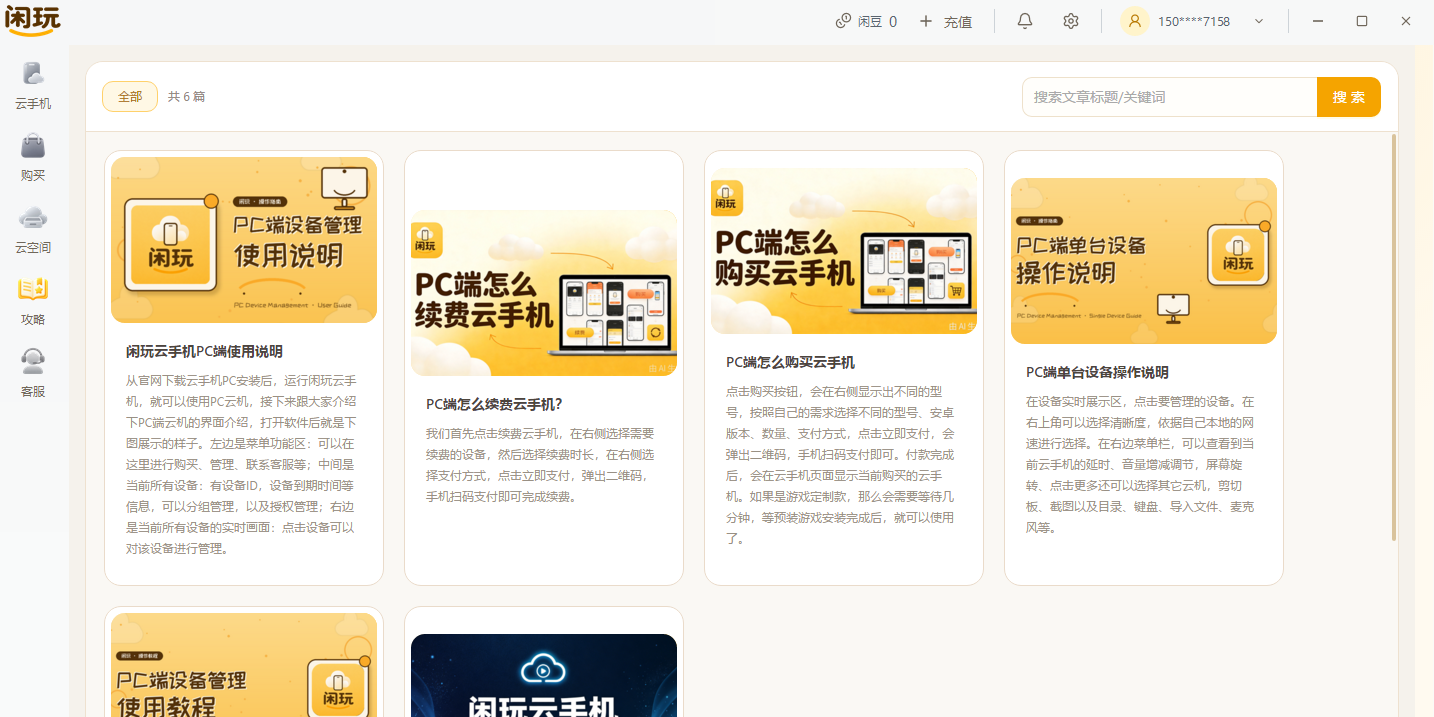Go to the 购买 purchase bag icon

tap(33, 146)
